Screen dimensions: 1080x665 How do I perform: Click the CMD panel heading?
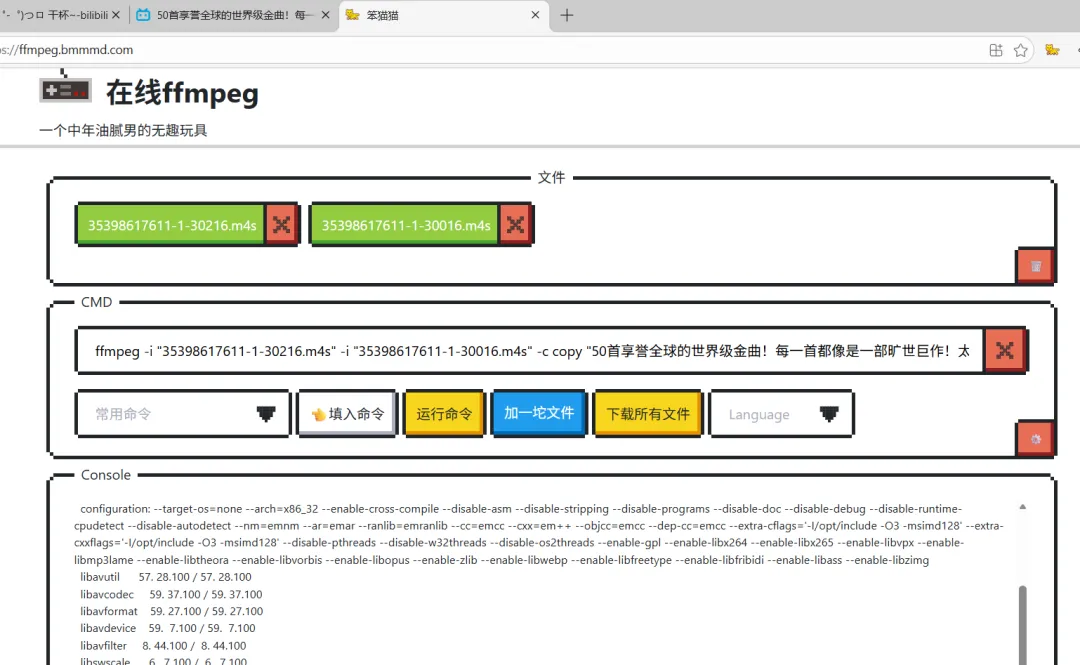click(x=96, y=302)
